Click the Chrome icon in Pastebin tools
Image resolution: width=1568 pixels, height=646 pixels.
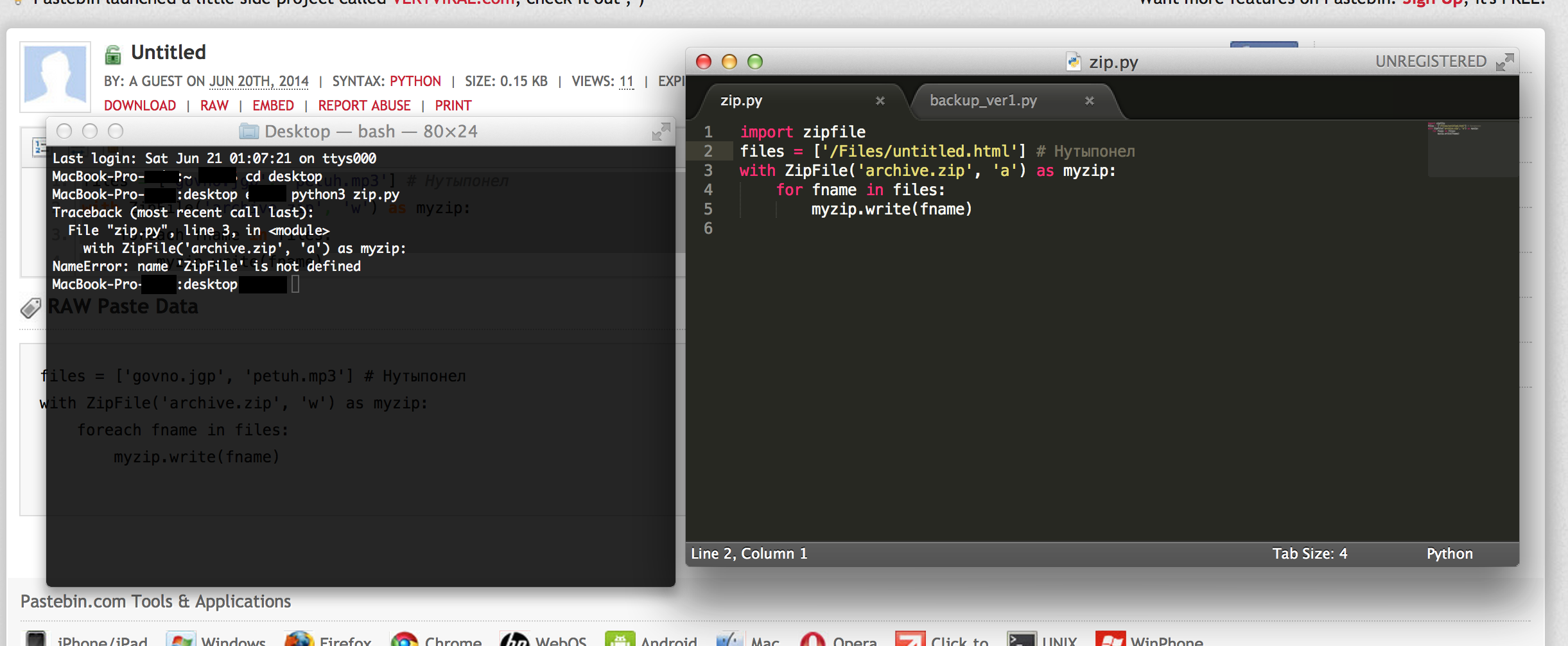point(405,640)
